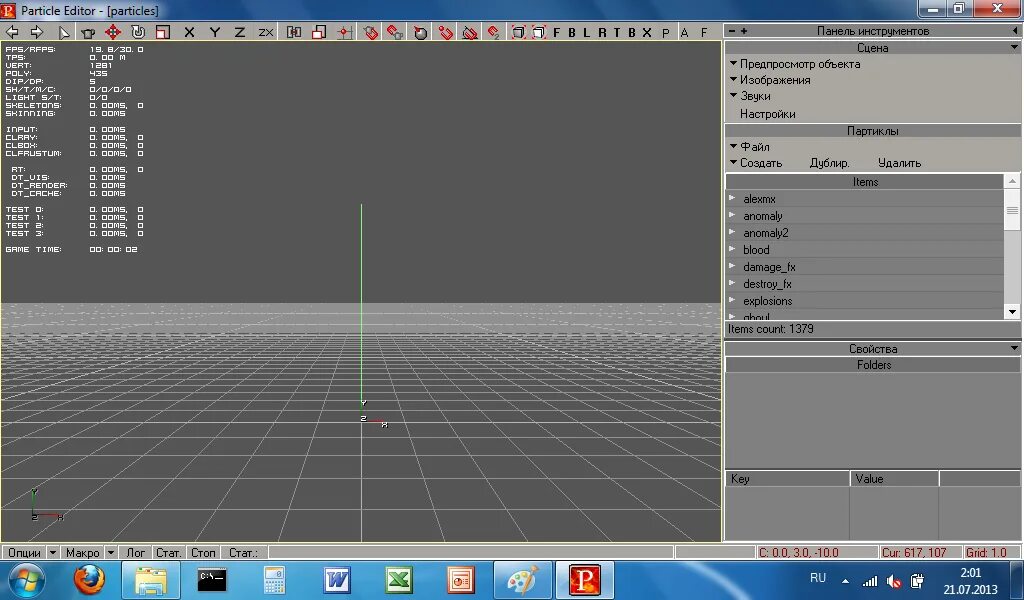Click the Zoom Selected cube icon

pos(539,32)
